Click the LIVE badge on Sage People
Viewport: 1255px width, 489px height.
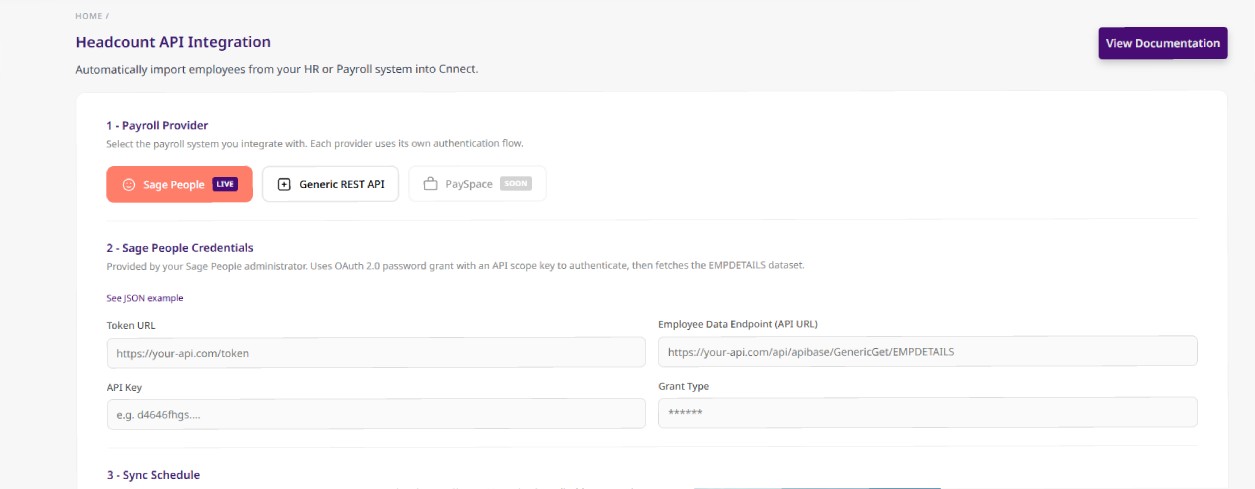point(225,184)
